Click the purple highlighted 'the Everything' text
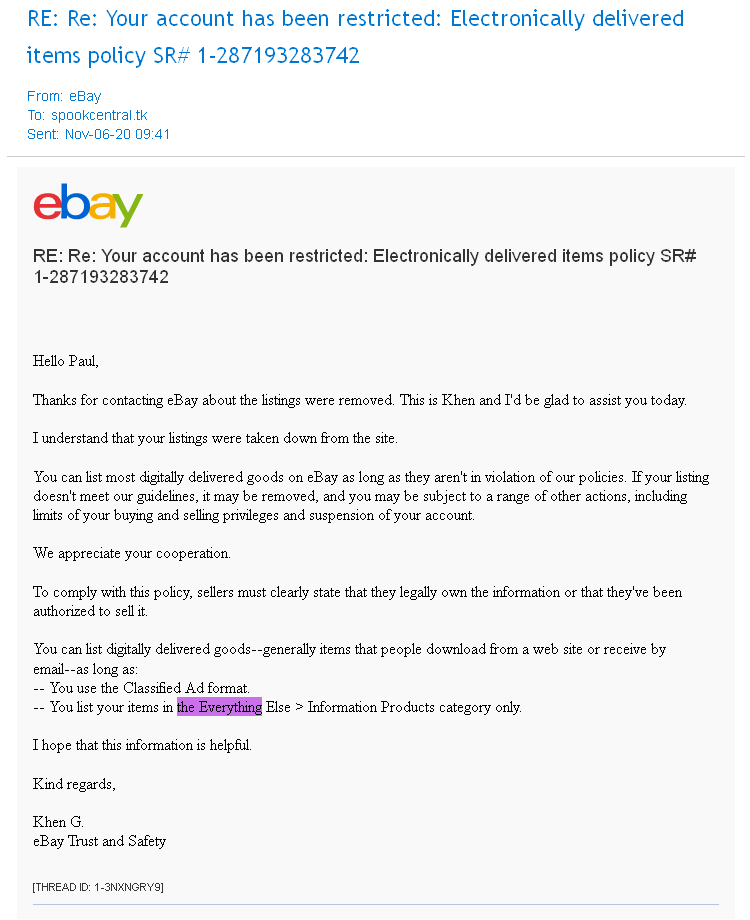The width and height of the screenshot is (750, 920). (219, 707)
